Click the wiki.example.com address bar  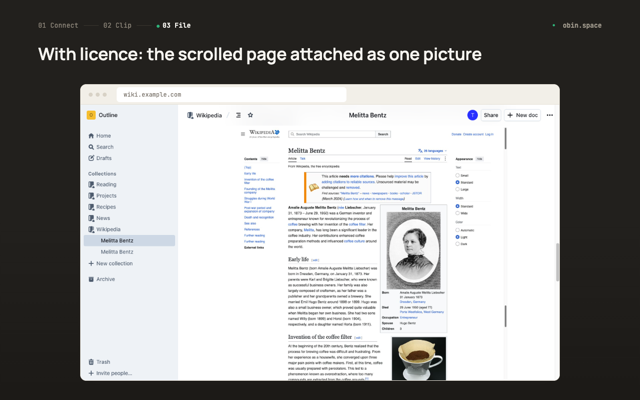pyautogui.click(x=231, y=95)
